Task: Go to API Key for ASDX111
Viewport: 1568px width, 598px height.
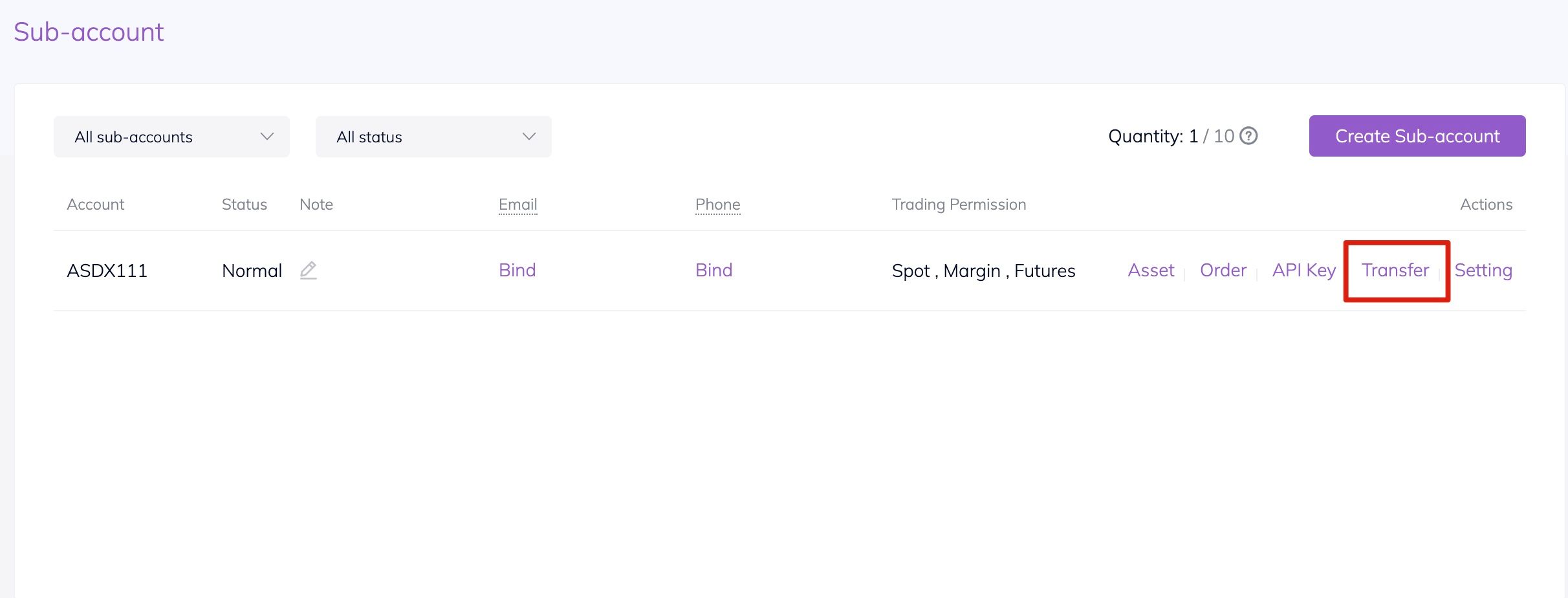Action: 1303,270
